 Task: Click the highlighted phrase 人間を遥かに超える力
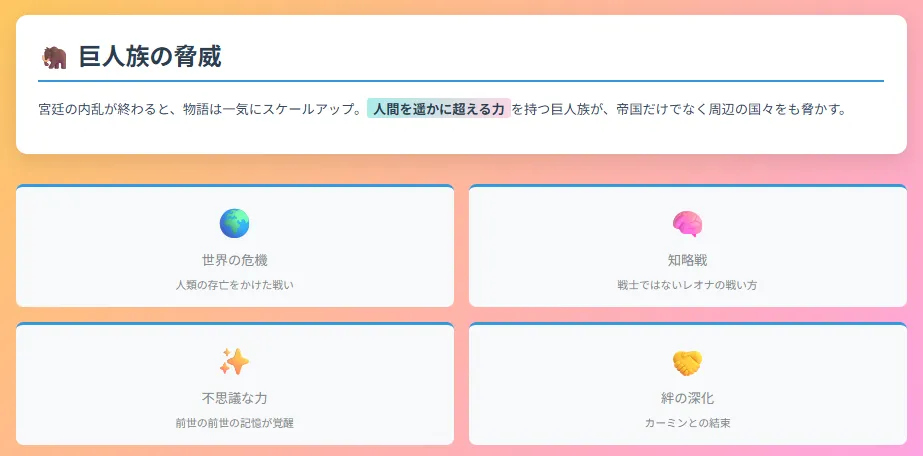(439, 109)
